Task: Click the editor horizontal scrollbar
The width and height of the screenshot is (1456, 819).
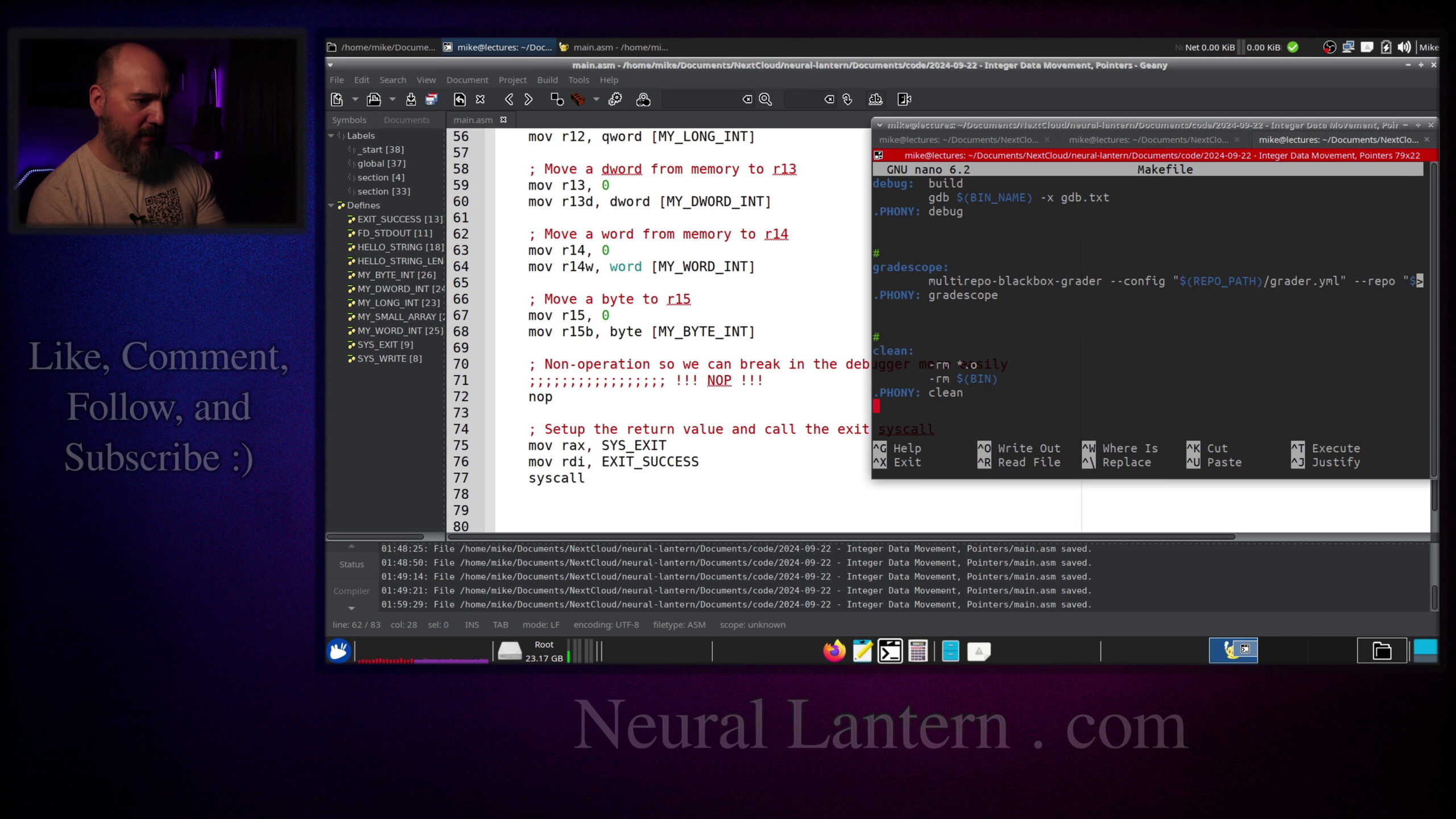Action: pos(842,536)
